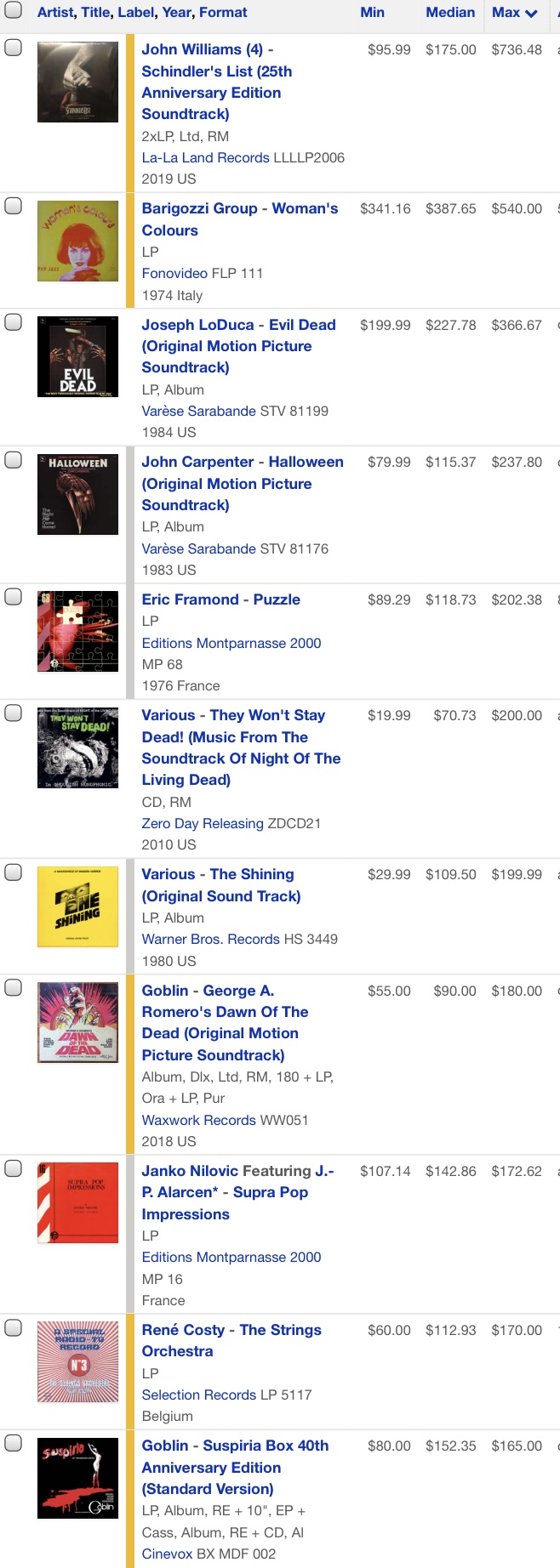Screen dimensions: 560x1568
Task: Click The Shining yellow cover thumbnail
Action: pos(77,906)
